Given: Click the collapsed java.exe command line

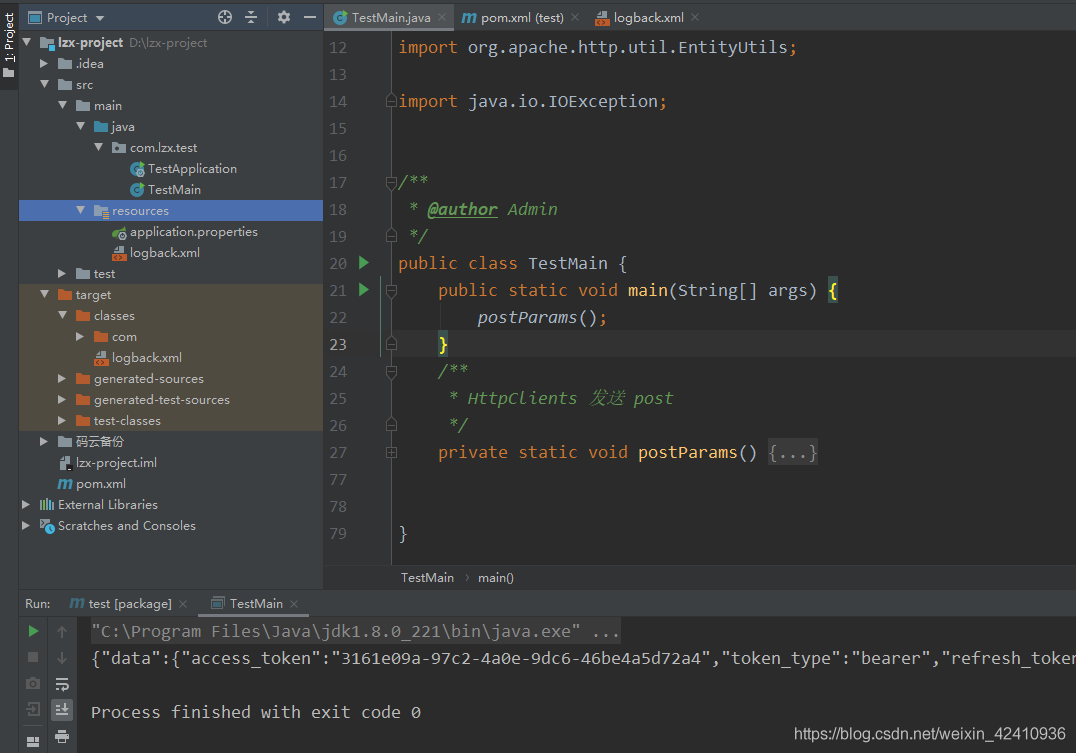Looking at the screenshot, I should (356, 632).
